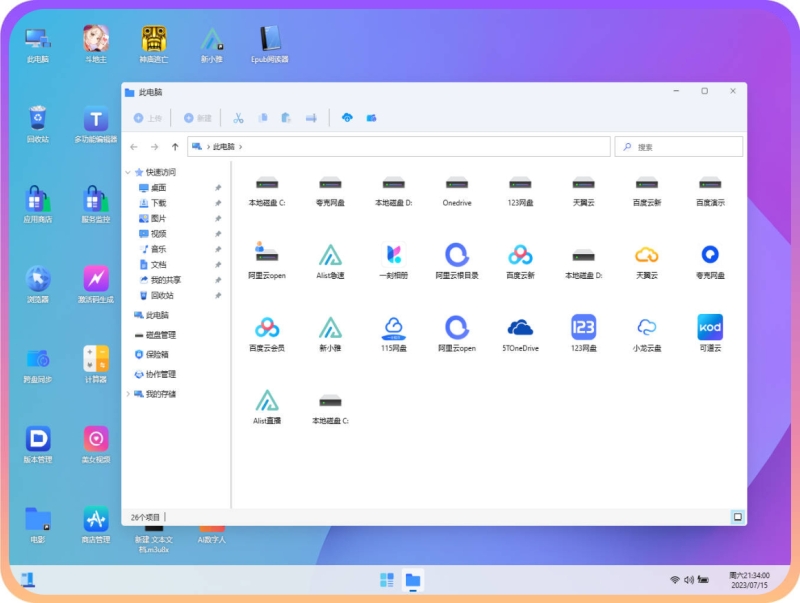800x603 pixels.
Task: Open 版本管理 on the desktop
Action: coord(38,445)
